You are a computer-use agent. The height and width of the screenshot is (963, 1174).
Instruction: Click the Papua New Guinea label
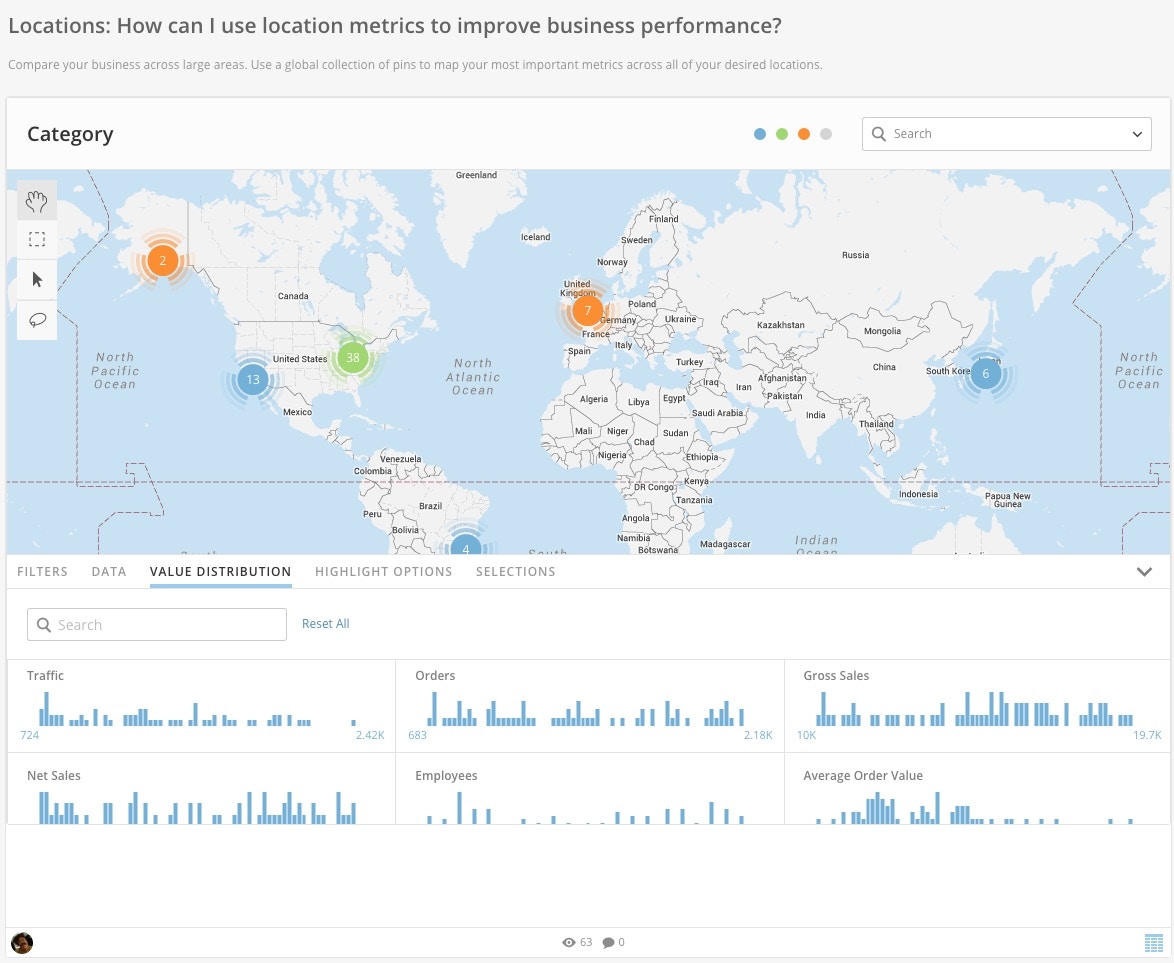1008,499
